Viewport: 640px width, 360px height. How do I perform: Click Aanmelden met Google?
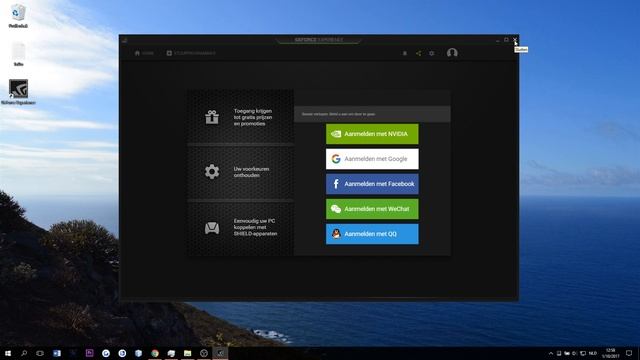point(372,159)
